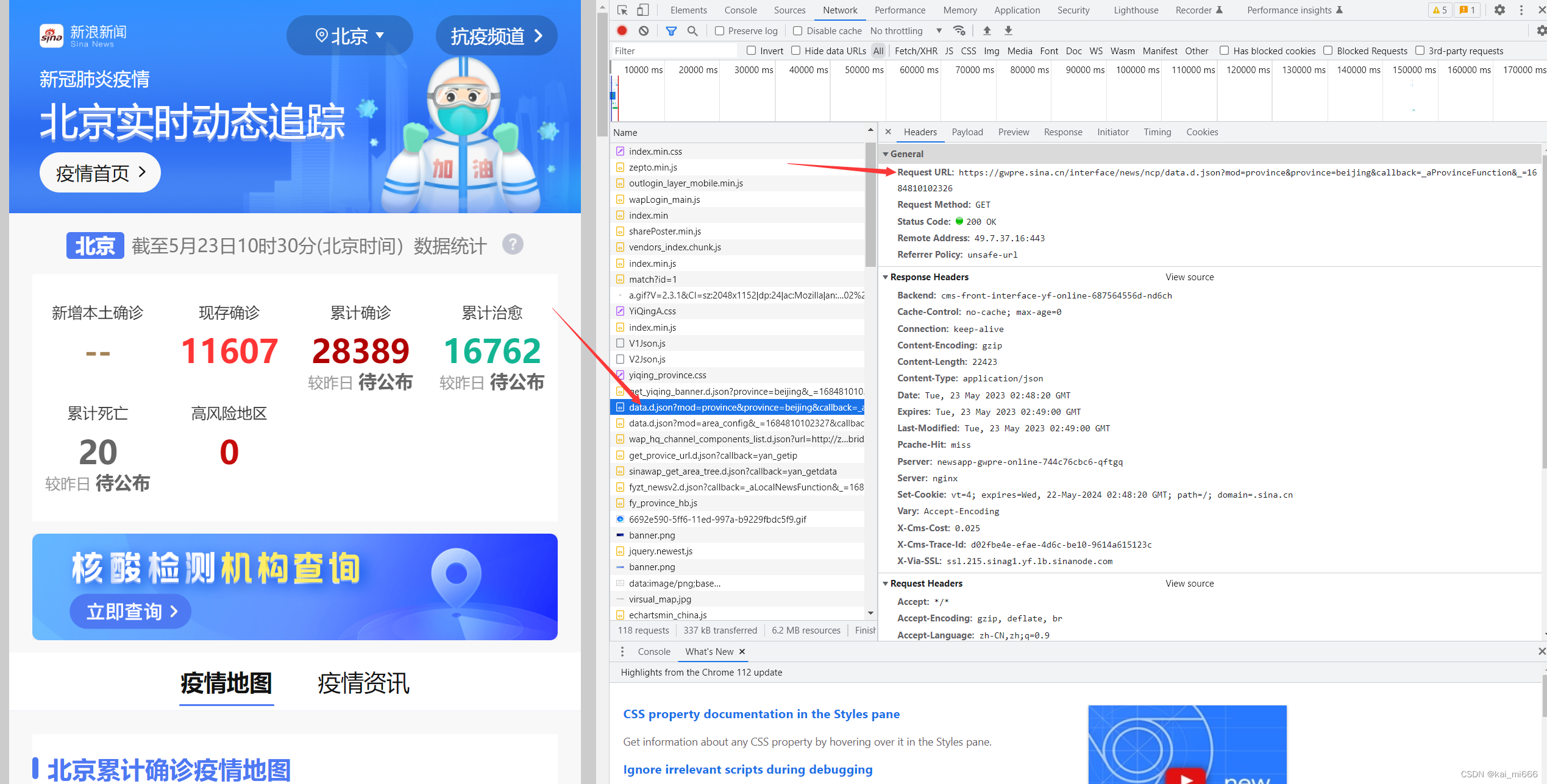Open the Payload tab of the request
1547x784 pixels.
967,132
